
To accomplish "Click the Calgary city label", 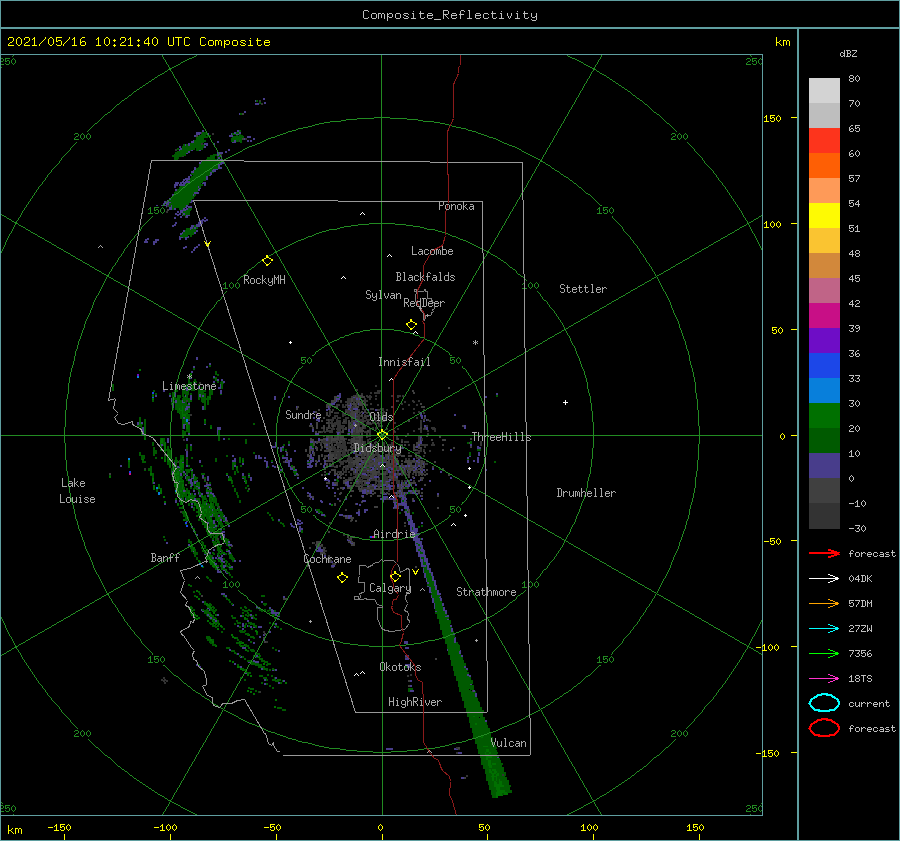I will tap(390, 588).
